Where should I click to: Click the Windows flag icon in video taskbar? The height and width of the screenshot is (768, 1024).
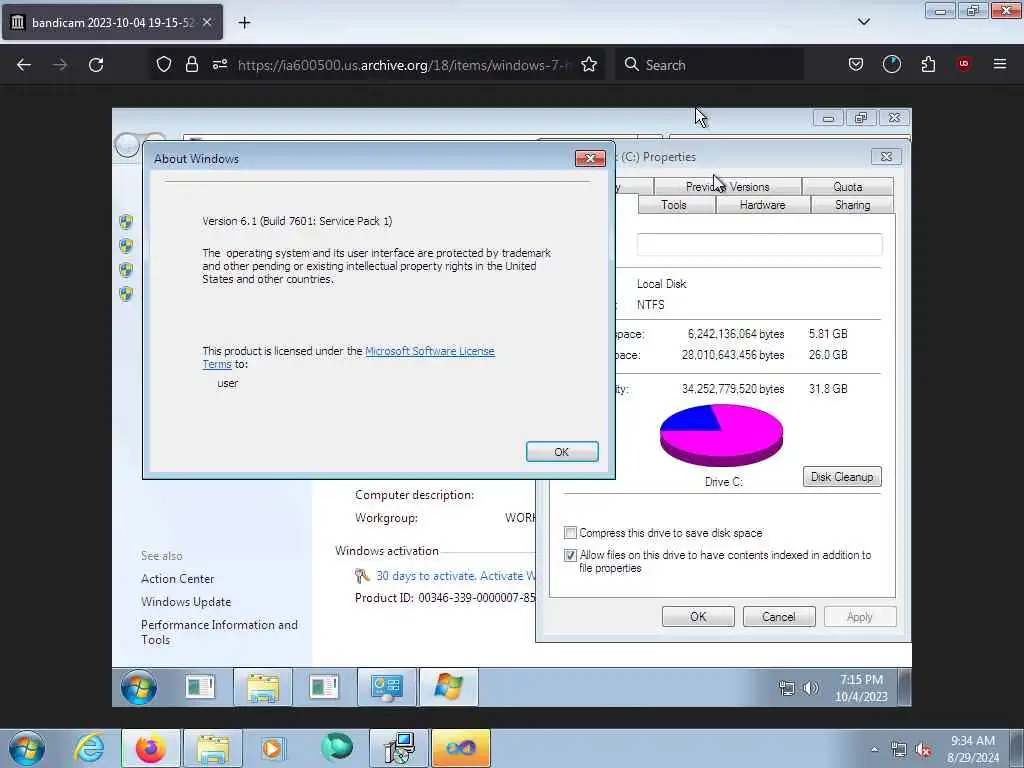click(449, 687)
